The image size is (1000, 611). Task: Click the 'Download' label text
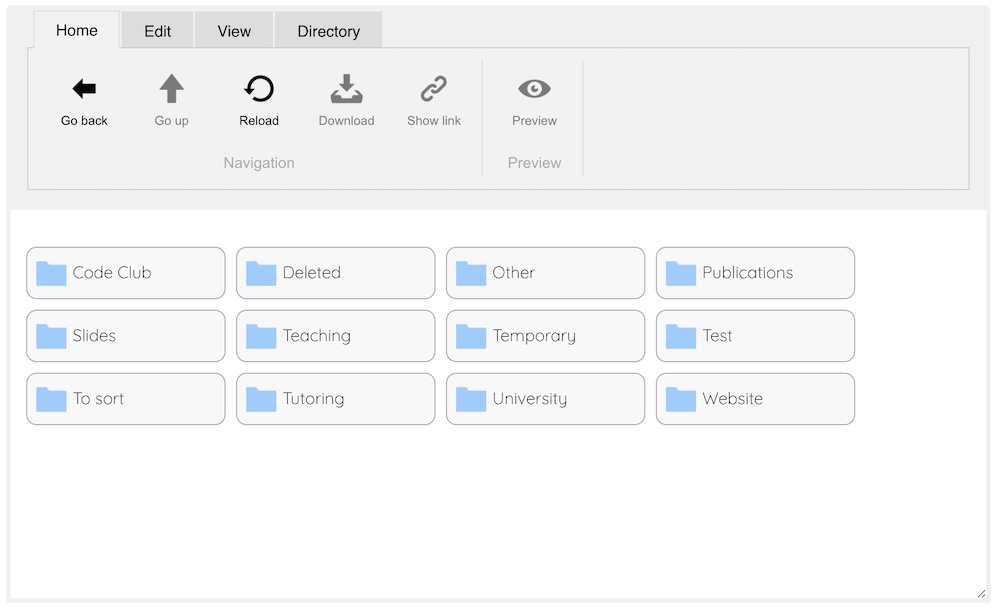click(346, 121)
